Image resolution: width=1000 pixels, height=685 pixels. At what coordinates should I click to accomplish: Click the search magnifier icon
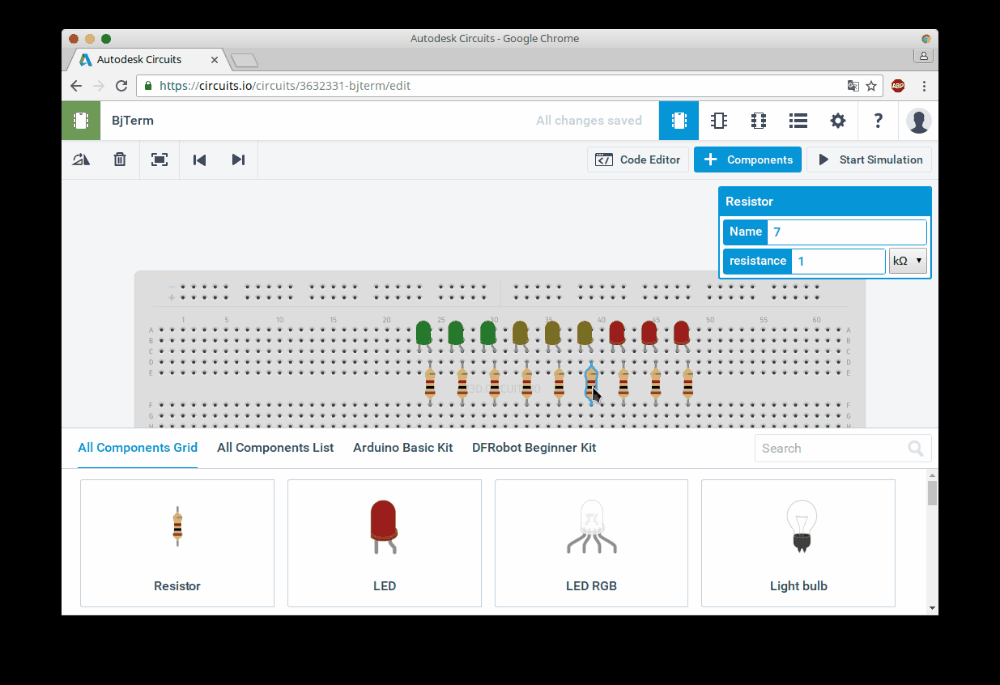pos(916,448)
